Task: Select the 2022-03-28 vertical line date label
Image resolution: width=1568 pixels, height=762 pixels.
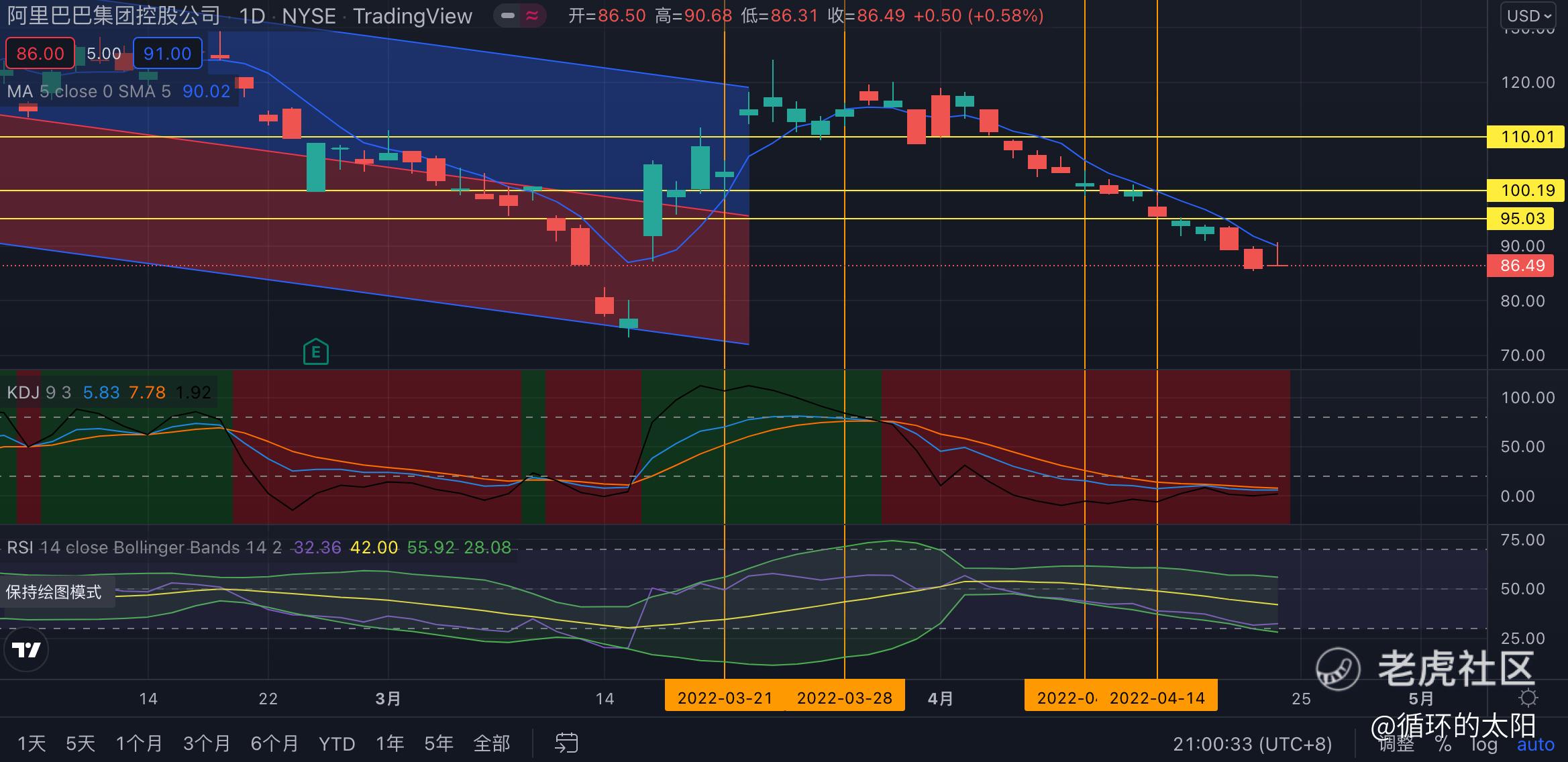Action: (845, 698)
